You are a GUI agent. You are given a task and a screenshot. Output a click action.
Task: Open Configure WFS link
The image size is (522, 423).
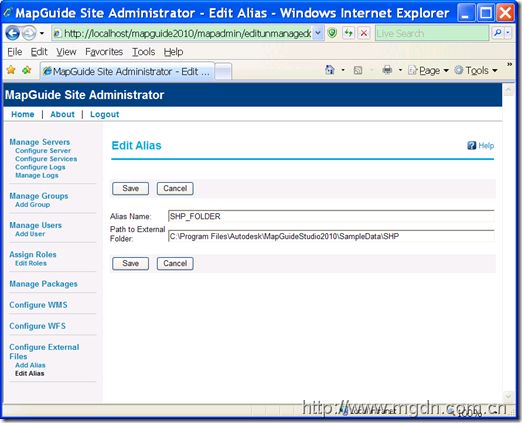click(x=37, y=326)
